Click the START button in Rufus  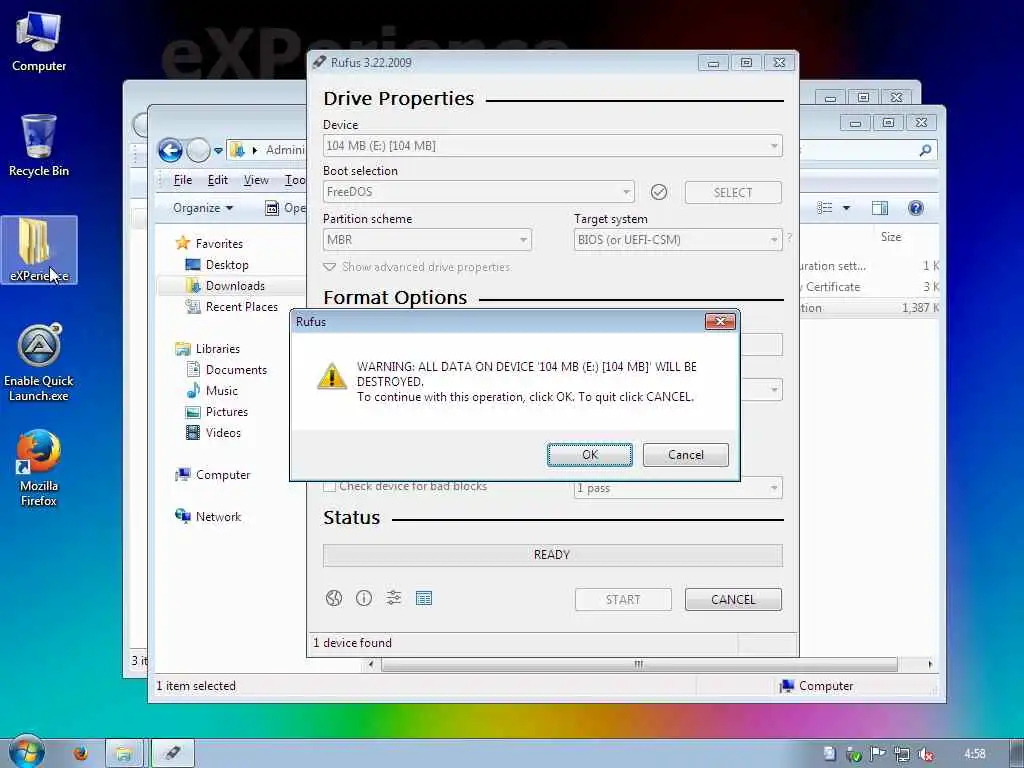tap(623, 600)
